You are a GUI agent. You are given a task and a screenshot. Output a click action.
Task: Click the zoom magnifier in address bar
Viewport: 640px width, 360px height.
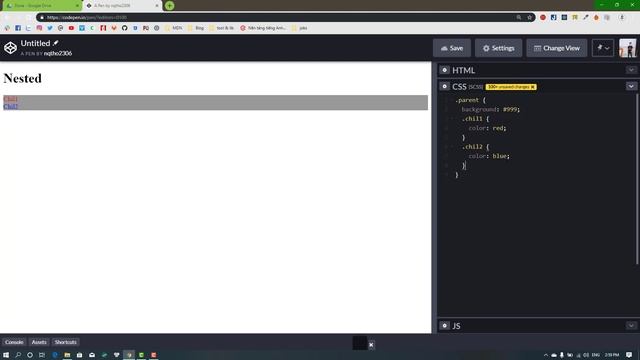519,18
